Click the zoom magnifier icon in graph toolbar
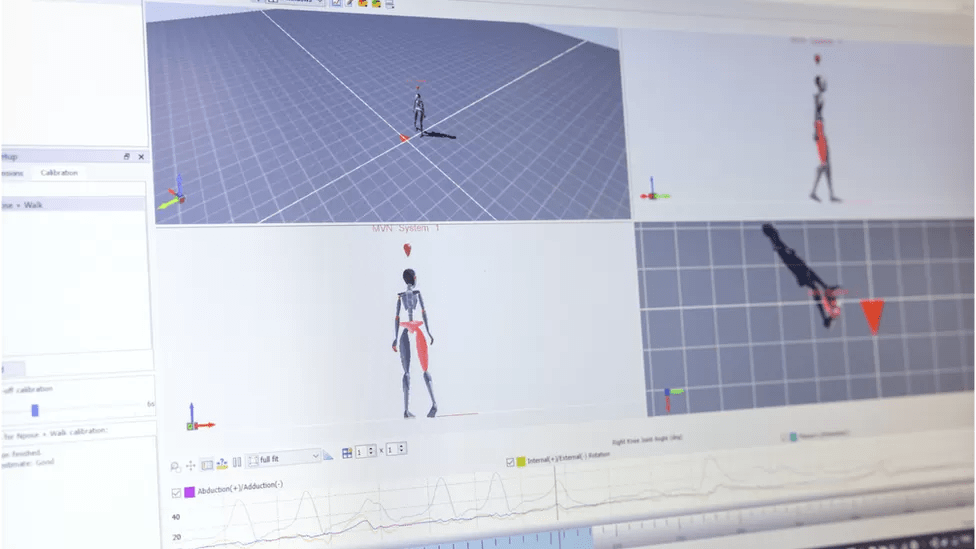The image size is (976, 549). [175, 466]
